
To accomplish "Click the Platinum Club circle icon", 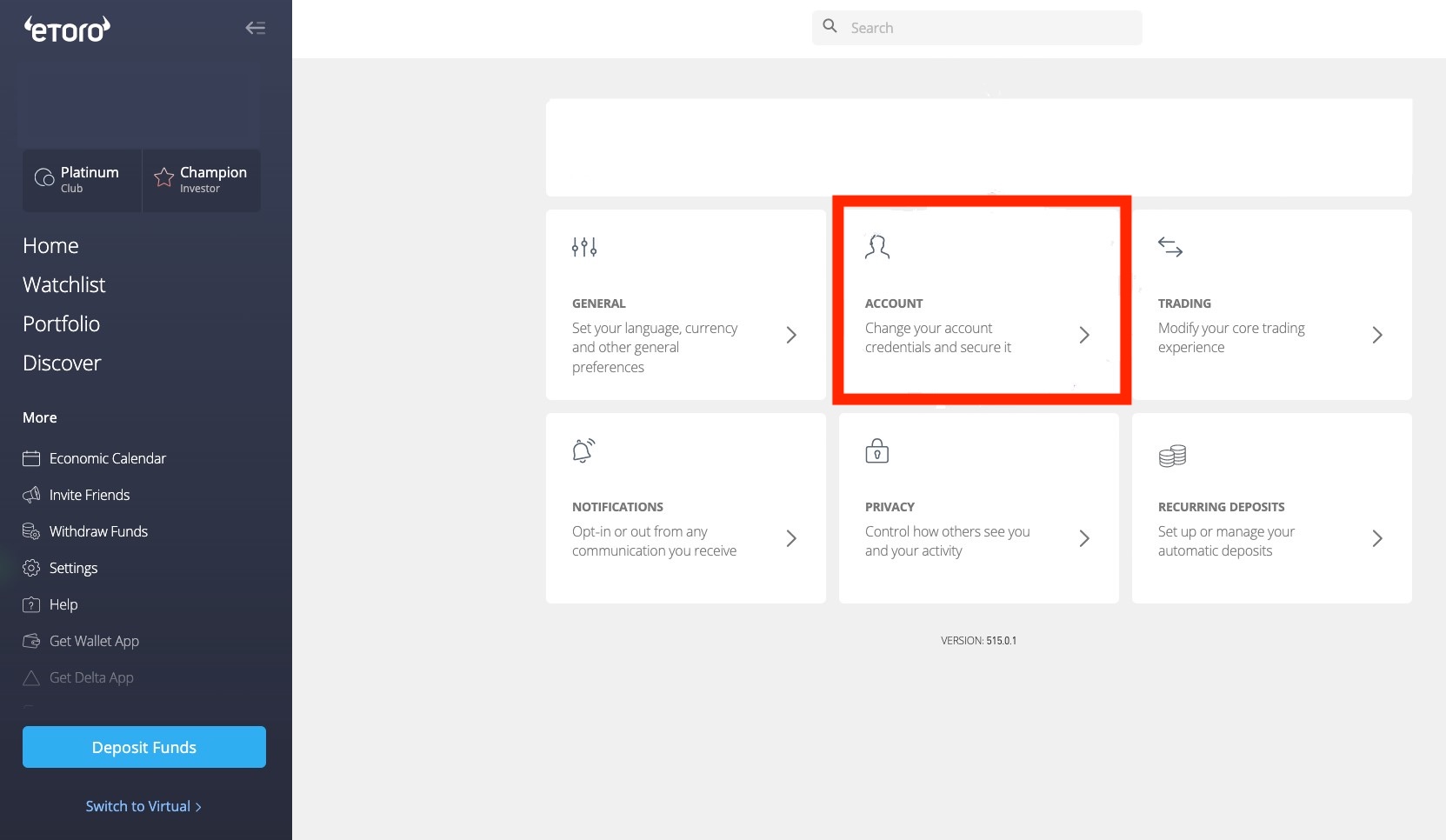I will pyautogui.click(x=44, y=177).
